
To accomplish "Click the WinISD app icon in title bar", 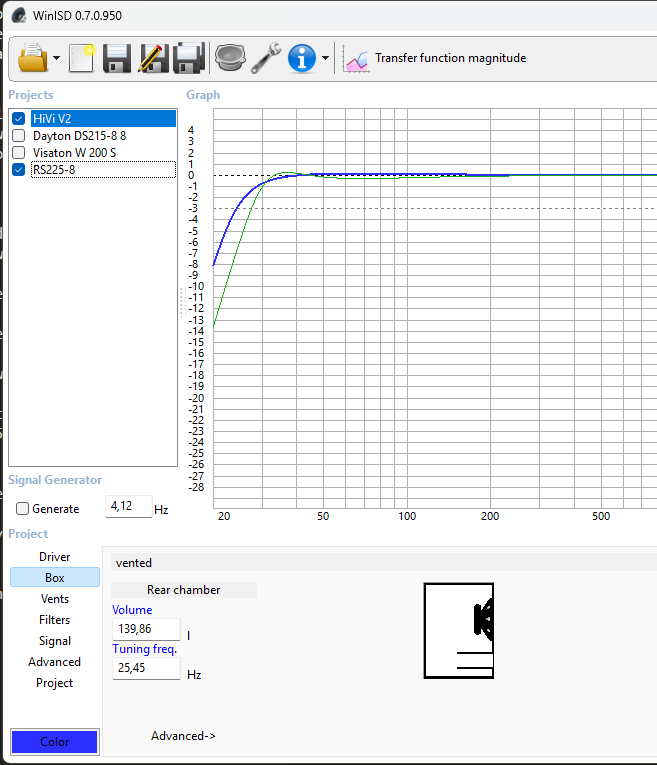I will point(19,15).
